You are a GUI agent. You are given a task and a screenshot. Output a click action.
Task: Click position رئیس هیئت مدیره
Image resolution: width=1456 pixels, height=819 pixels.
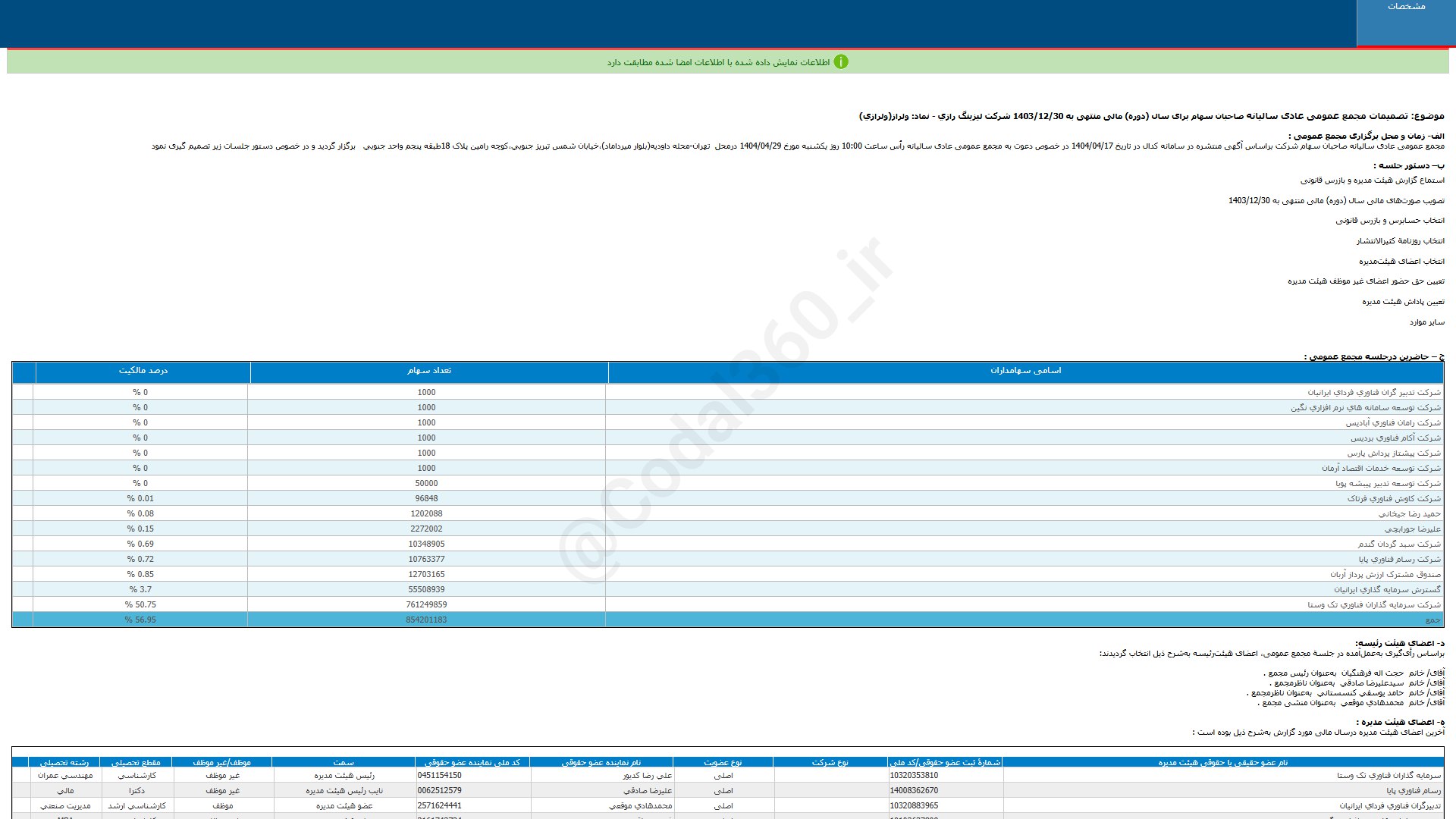344,776
